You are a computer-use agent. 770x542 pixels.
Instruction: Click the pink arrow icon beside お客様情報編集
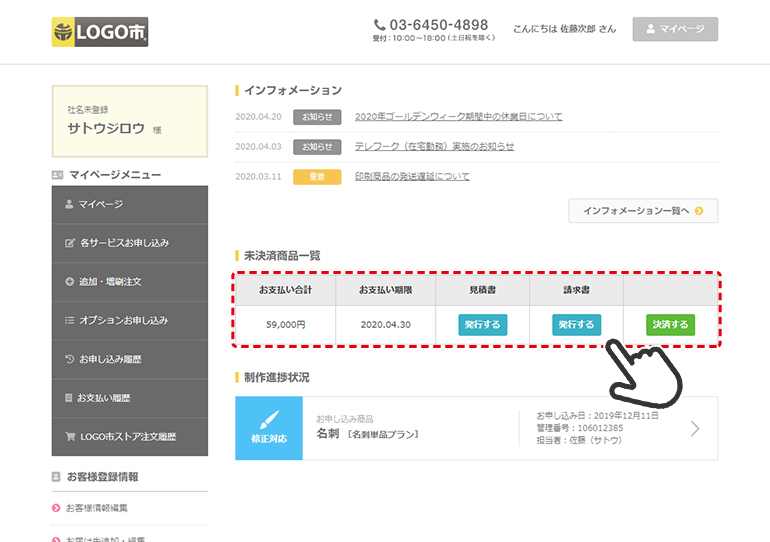56,508
